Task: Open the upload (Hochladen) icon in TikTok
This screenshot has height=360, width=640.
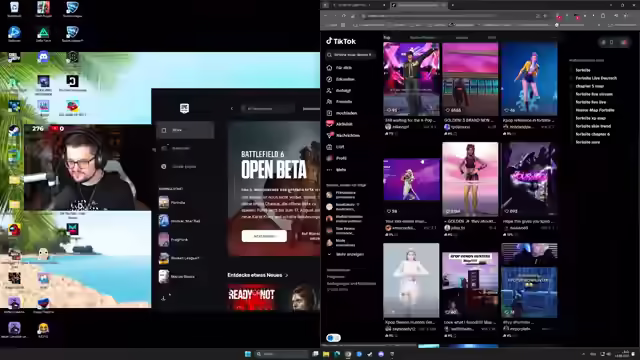Action: coord(329,113)
